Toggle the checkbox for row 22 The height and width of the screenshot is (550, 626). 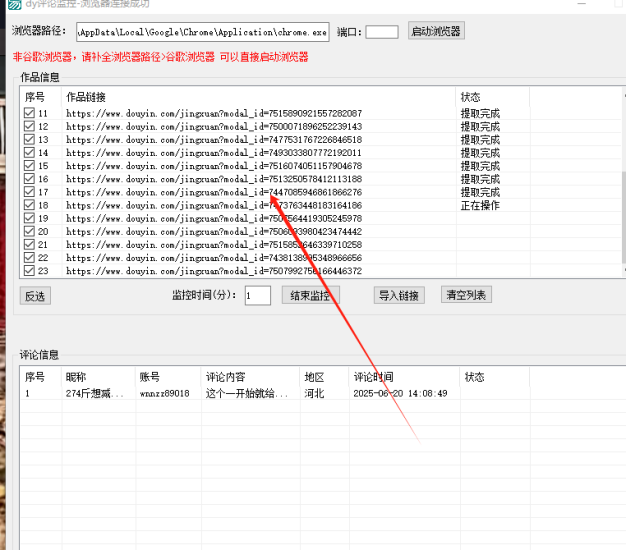point(29,257)
